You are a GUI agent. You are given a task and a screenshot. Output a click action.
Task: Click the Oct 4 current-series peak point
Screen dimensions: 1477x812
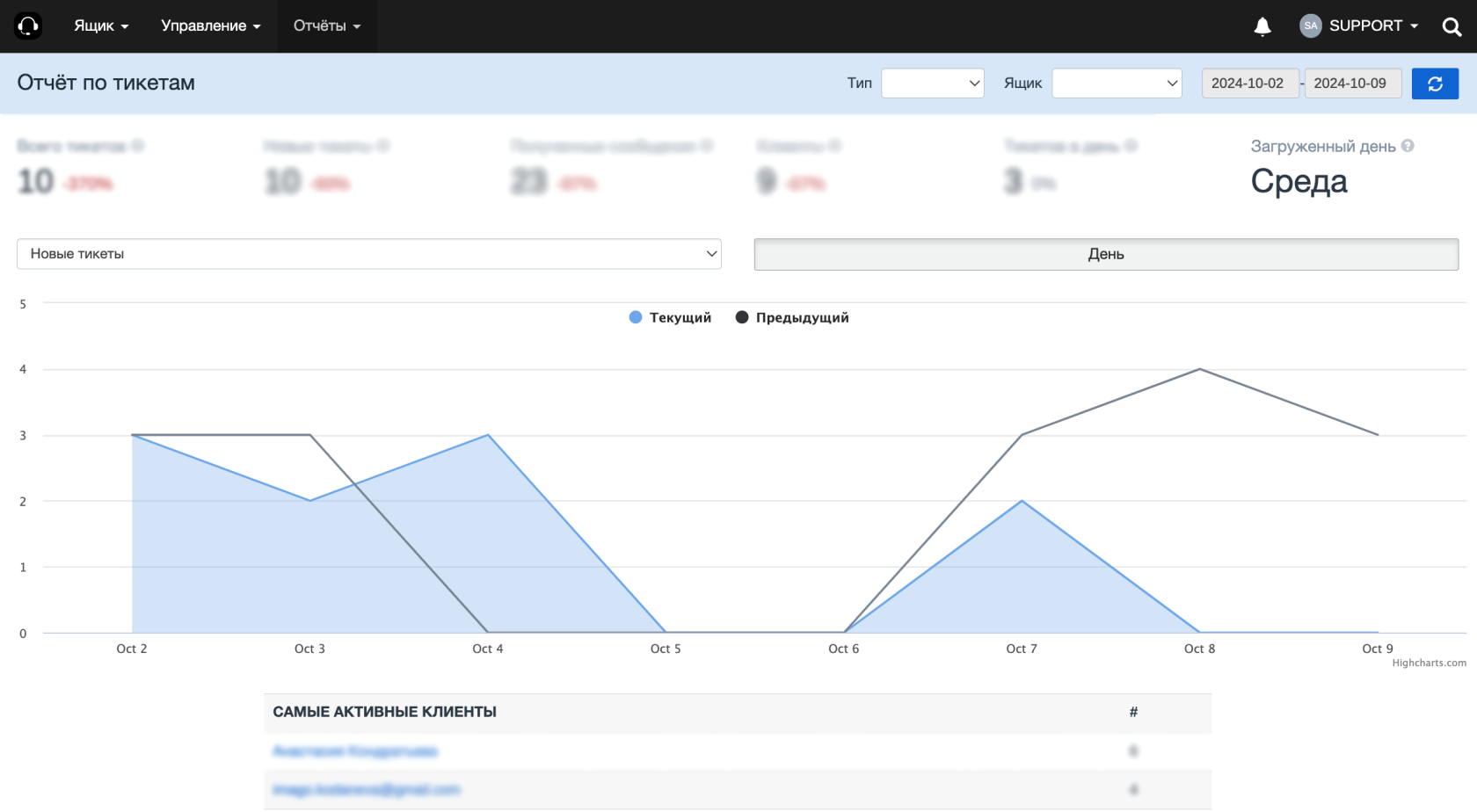[488, 435]
